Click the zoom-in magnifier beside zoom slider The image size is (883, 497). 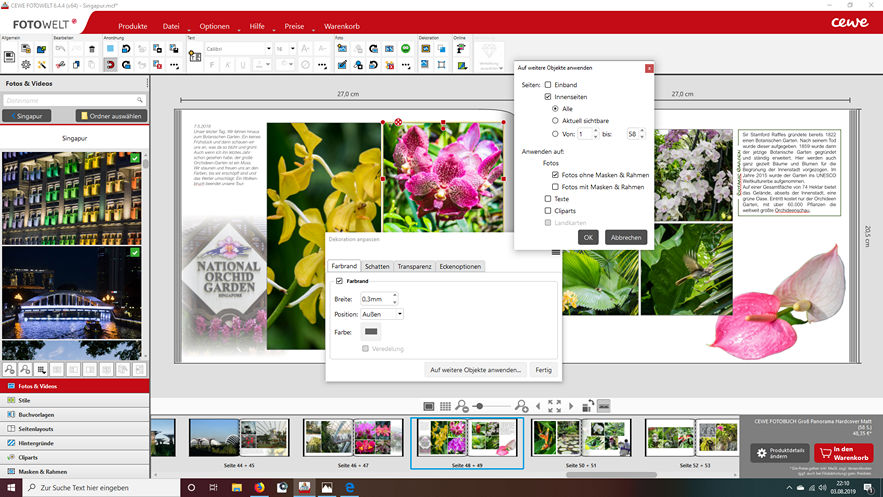pos(521,407)
